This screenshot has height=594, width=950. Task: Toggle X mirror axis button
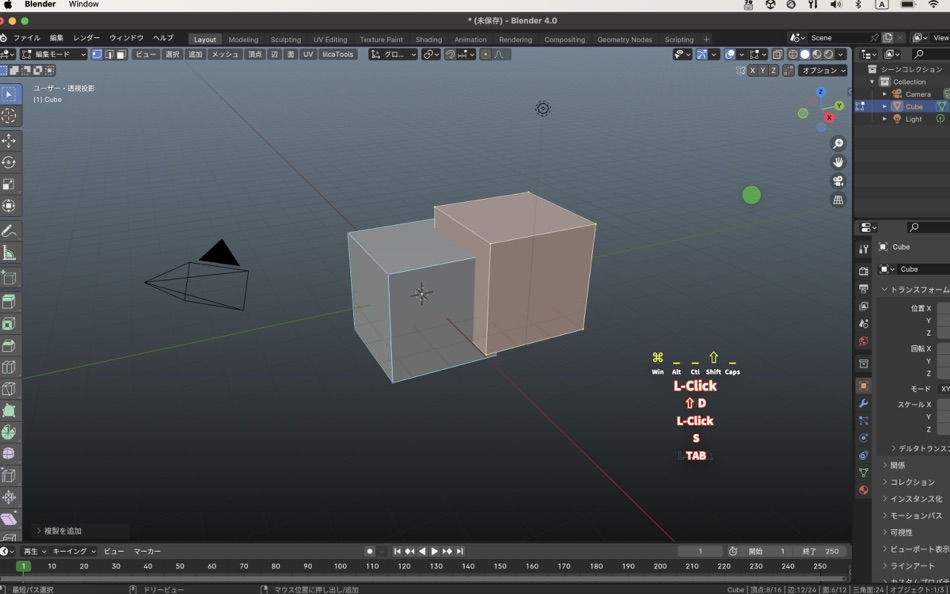click(x=752, y=70)
